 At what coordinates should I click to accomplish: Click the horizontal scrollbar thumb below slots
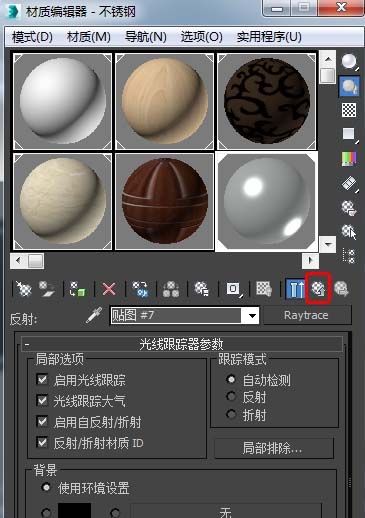35,261
